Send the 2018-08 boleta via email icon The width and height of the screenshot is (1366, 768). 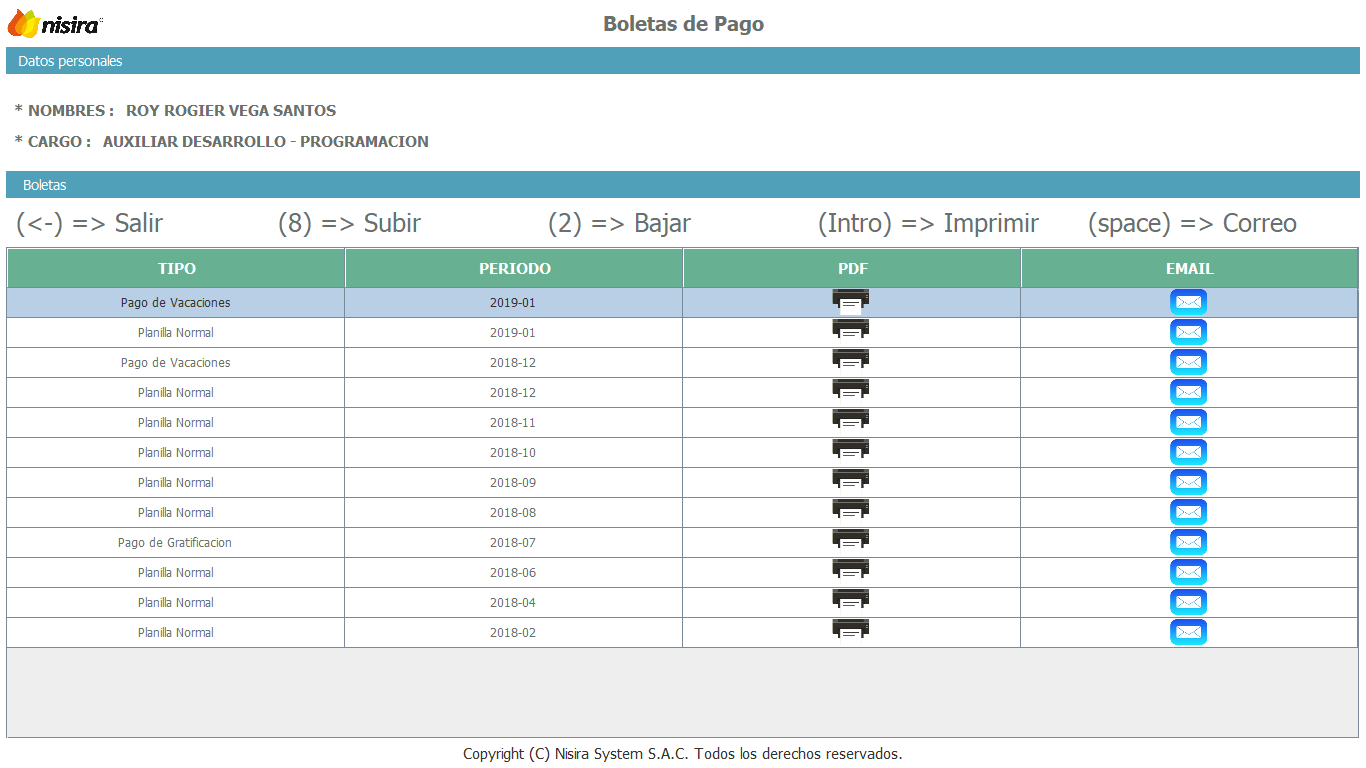pyautogui.click(x=1188, y=512)
